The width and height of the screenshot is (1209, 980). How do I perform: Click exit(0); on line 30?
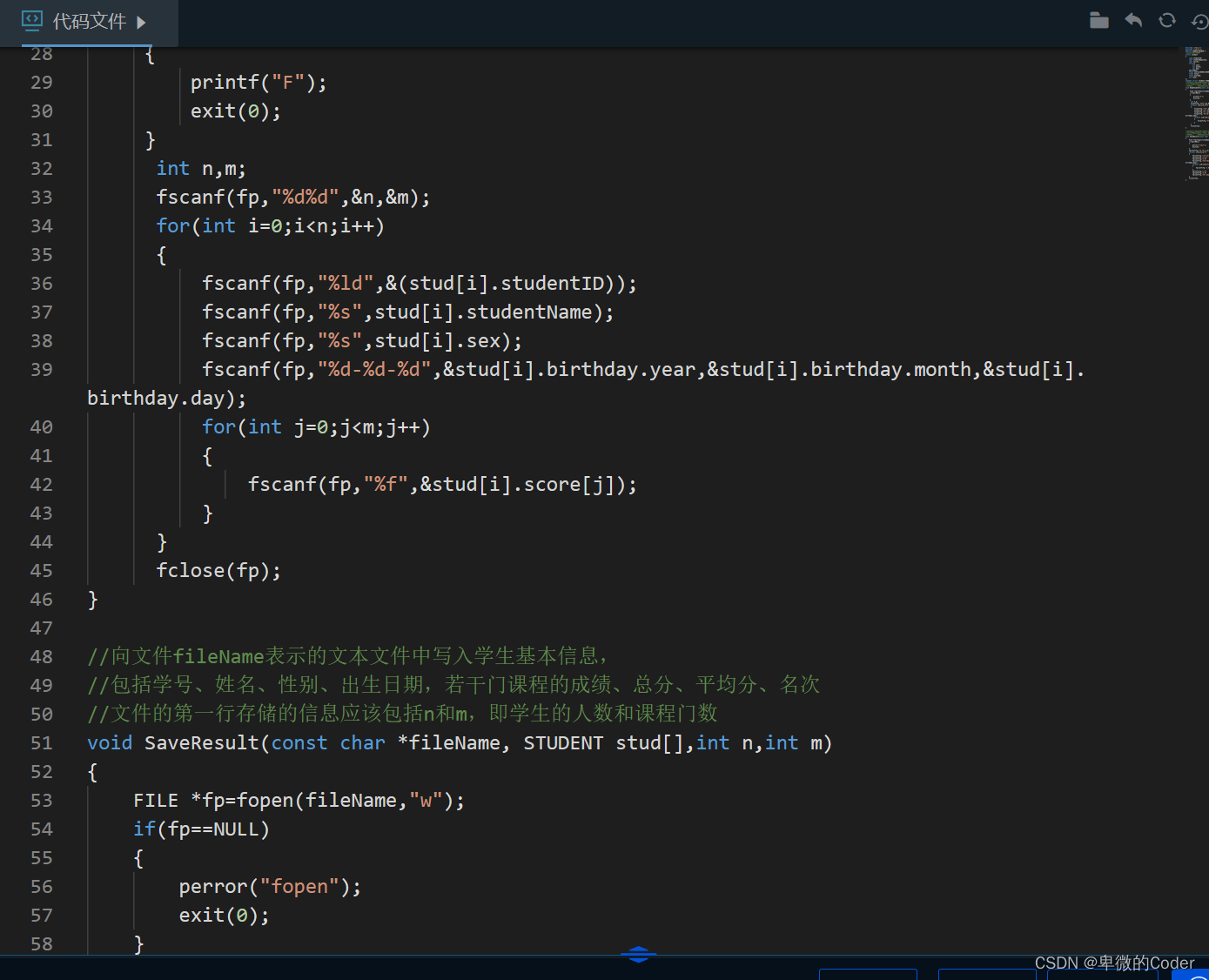click(x=236, y=111)
